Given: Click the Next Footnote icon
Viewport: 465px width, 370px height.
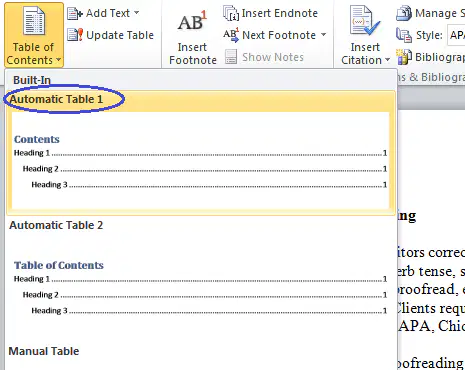Looking at the screenshot, I should click(x=231, y=35).
